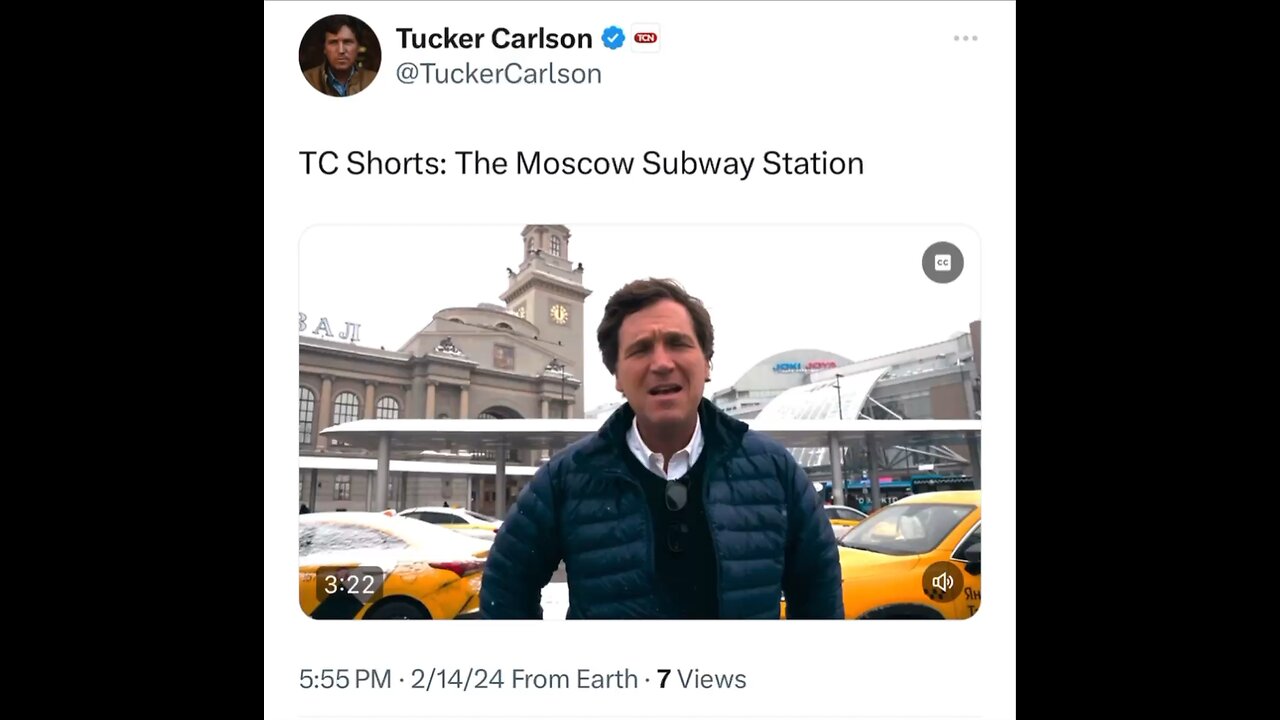
Task: Click the "From Earth" location label
Action: (x=574, y=680)
